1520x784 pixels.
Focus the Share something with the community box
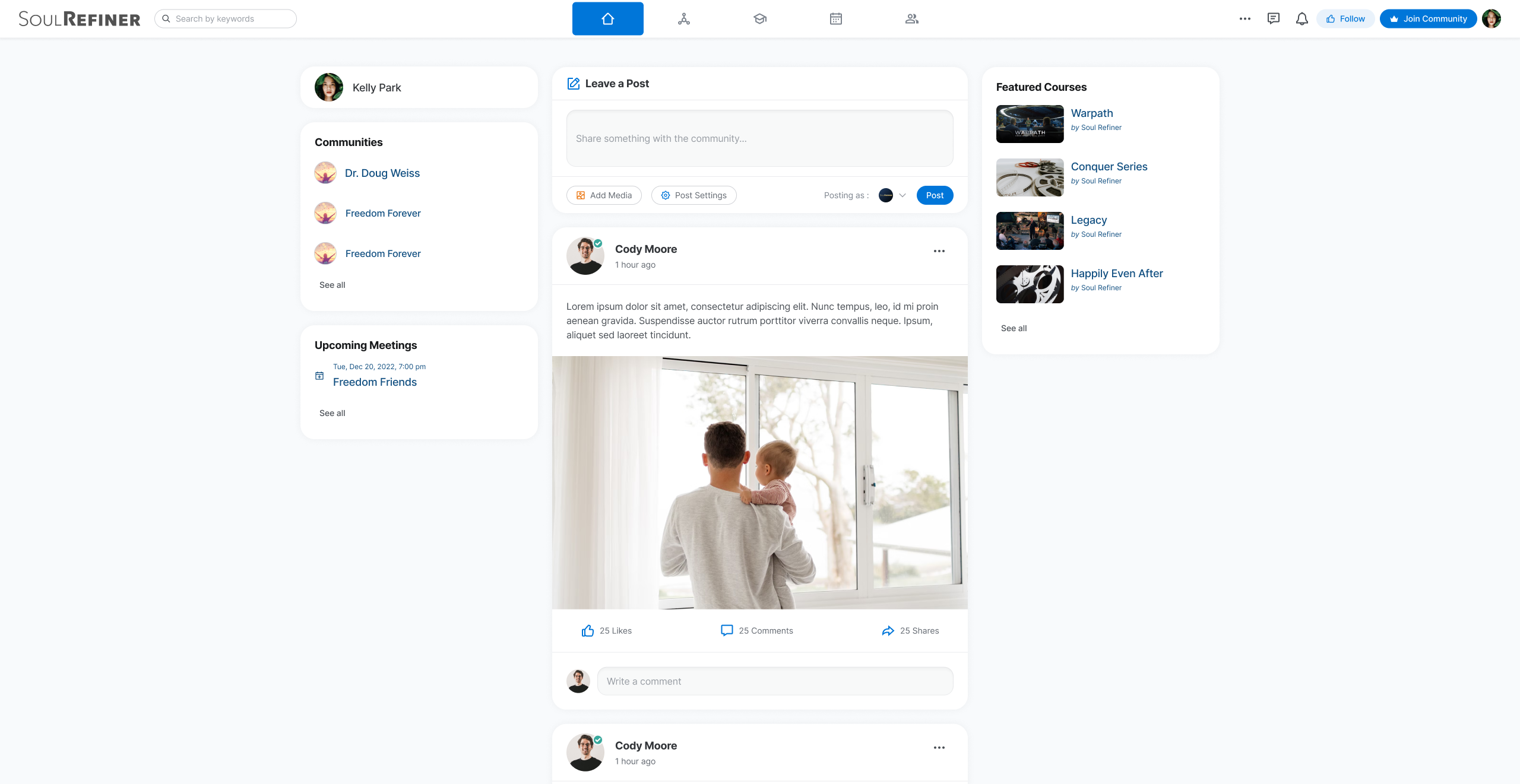[x=760, y=138]
